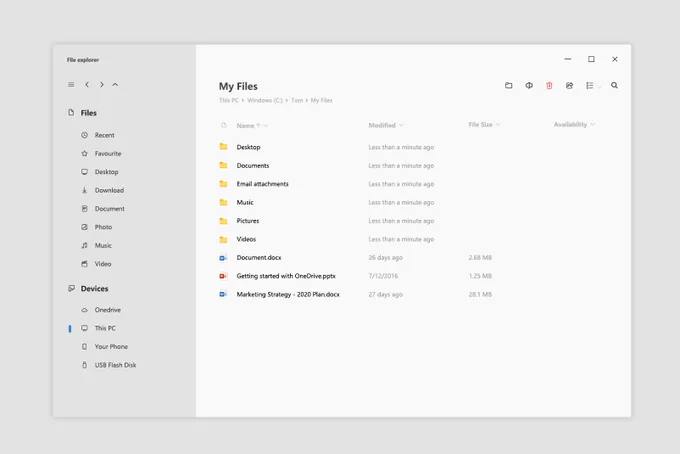
Task: Select Desktop in the sidebar
Action: tap(100, 172)
